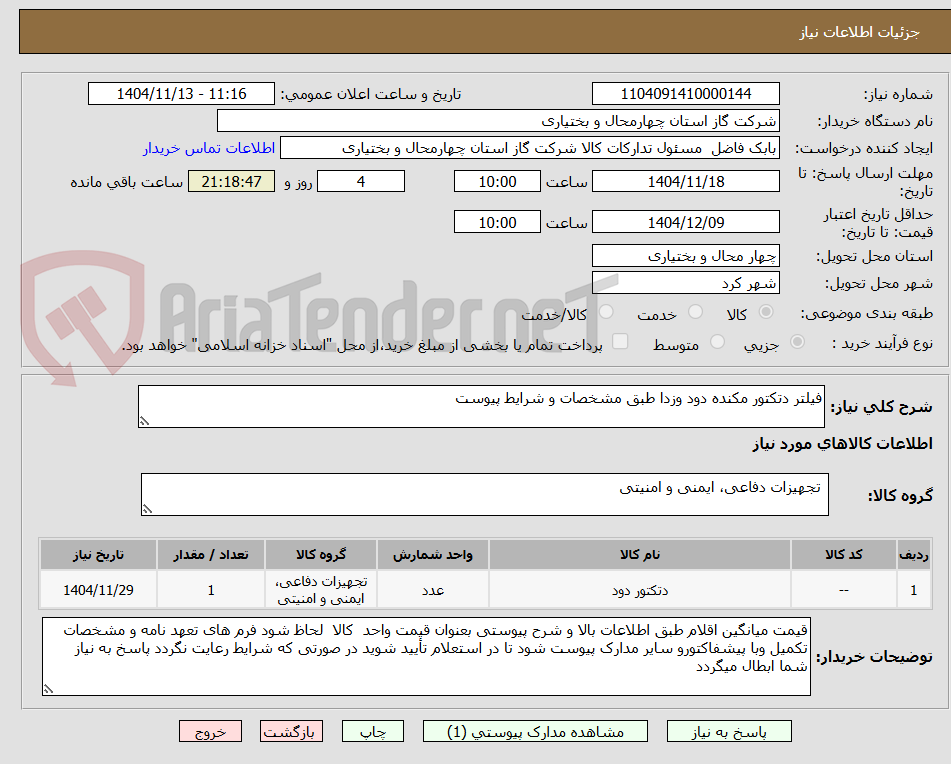Viewport: 951px width, 764px height.
Task: Select the خدمت radio button
Action: click(x=695, y=312)
